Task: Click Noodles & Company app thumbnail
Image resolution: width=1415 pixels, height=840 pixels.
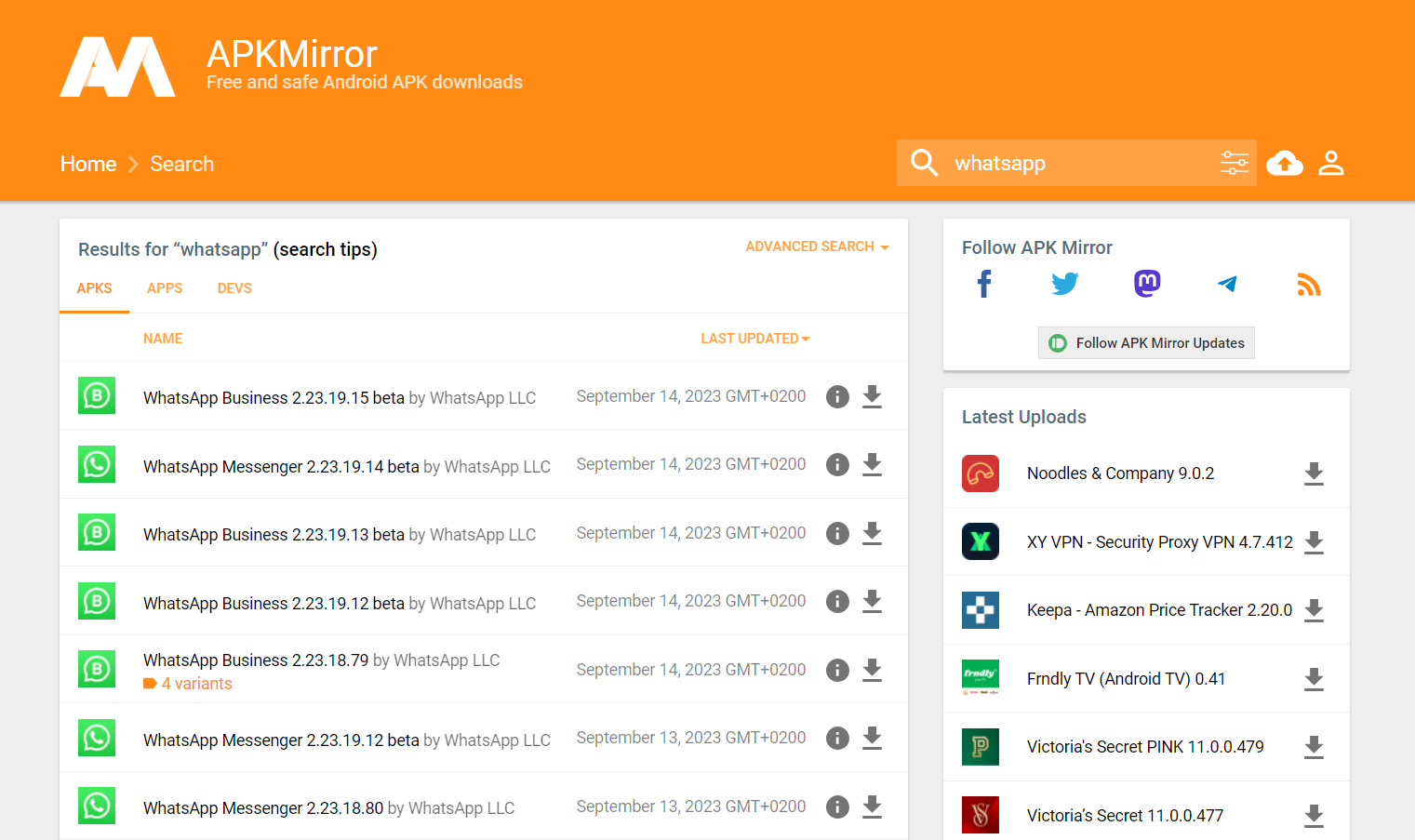Action: tap(981, 473)
